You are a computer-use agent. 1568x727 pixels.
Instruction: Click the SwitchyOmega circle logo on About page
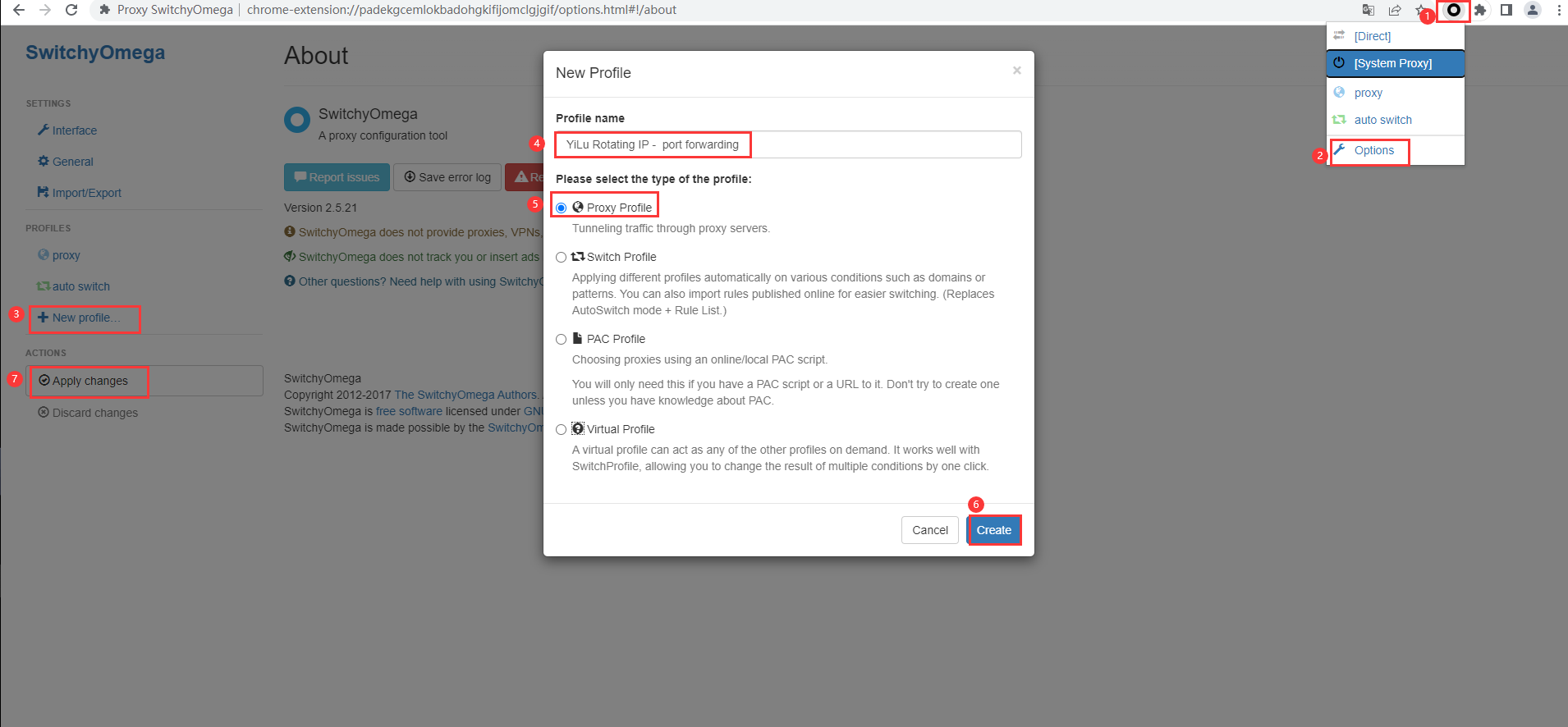click(296, 120)
